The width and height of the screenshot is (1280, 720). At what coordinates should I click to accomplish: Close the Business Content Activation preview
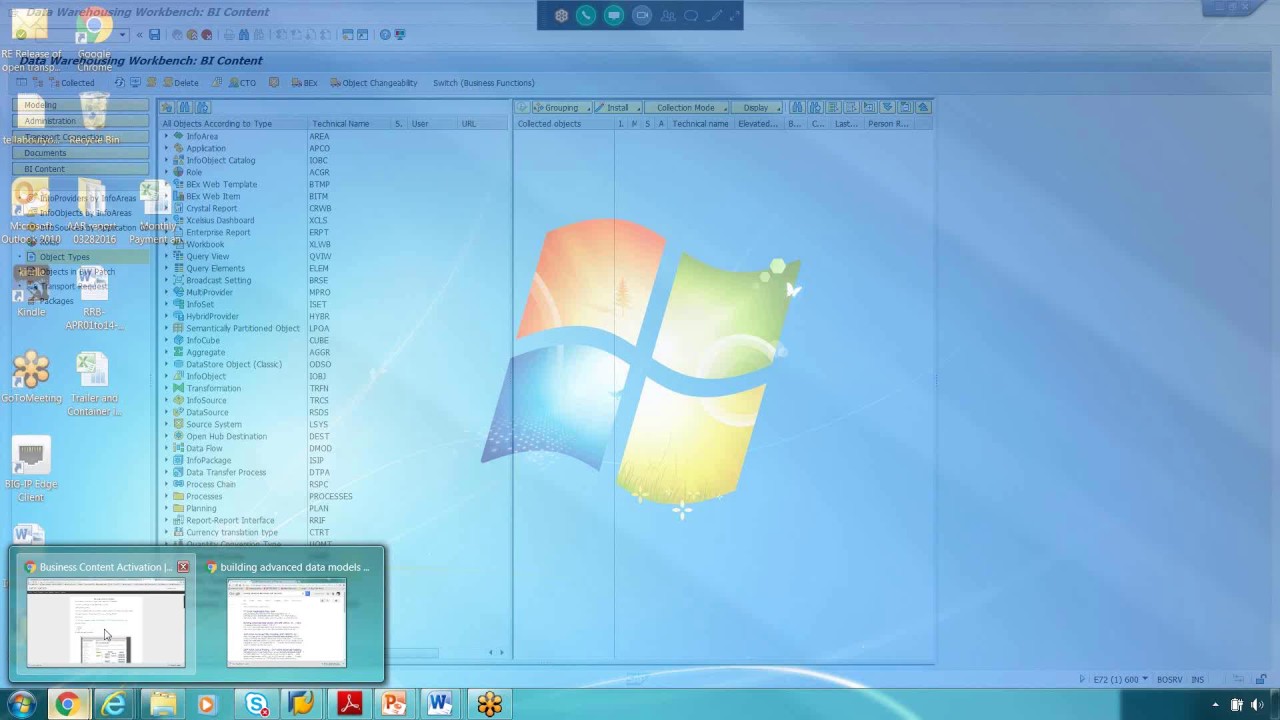tap(183, 567)
